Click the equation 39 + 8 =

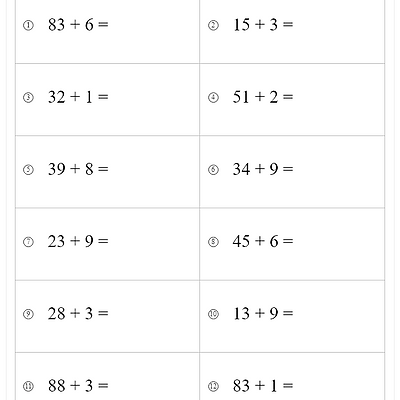click(x=78, y=169)
